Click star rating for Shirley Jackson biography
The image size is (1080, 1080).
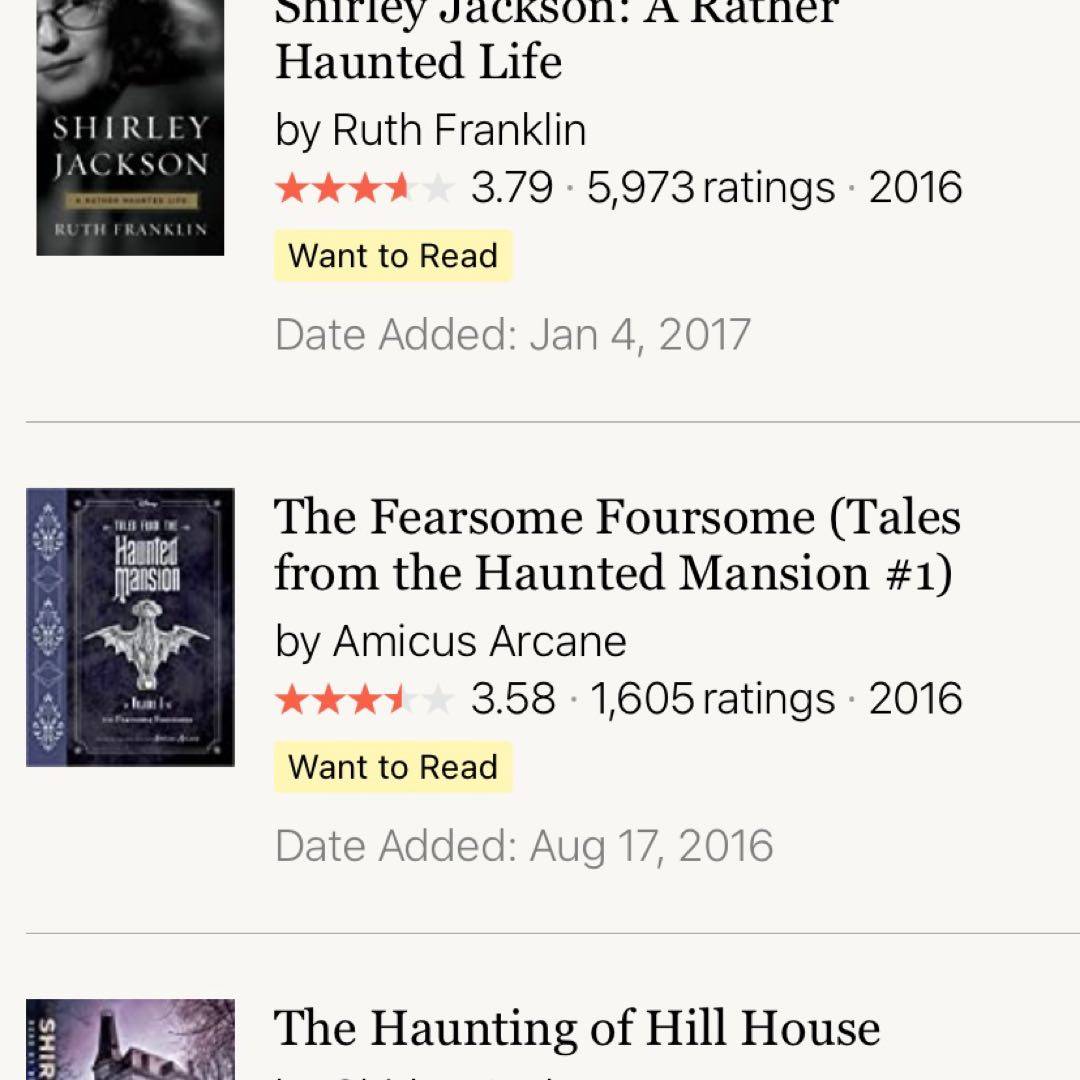coord(364,188)
